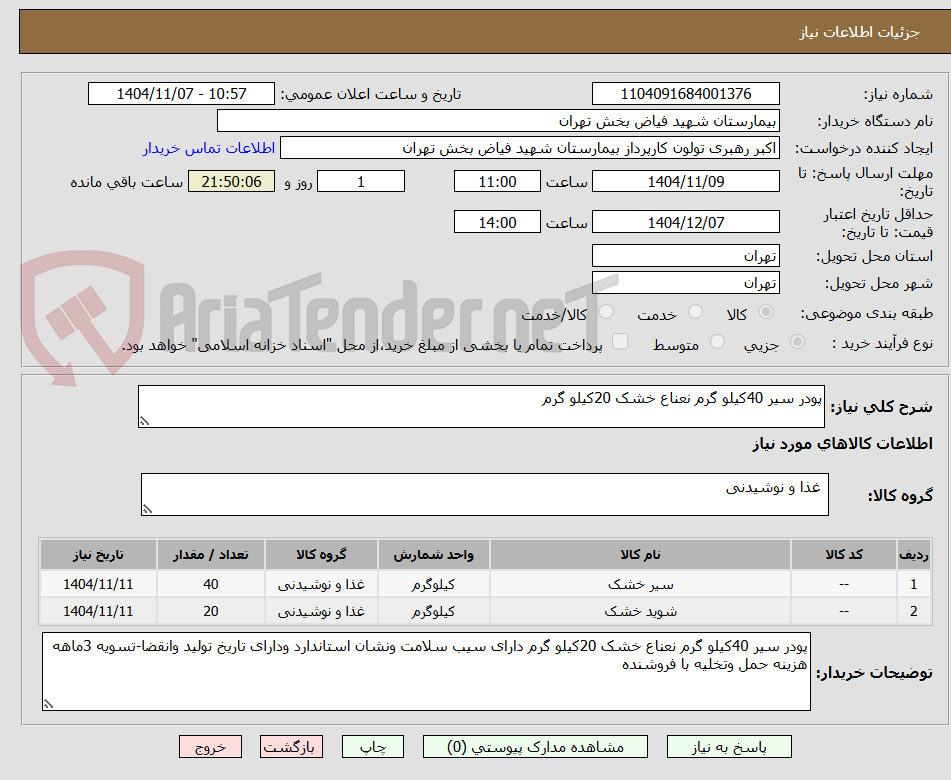Viewport: 951px width, 780px height.
Task: Click the response deadline date 1404/11/09
Action: click(685, 181)
